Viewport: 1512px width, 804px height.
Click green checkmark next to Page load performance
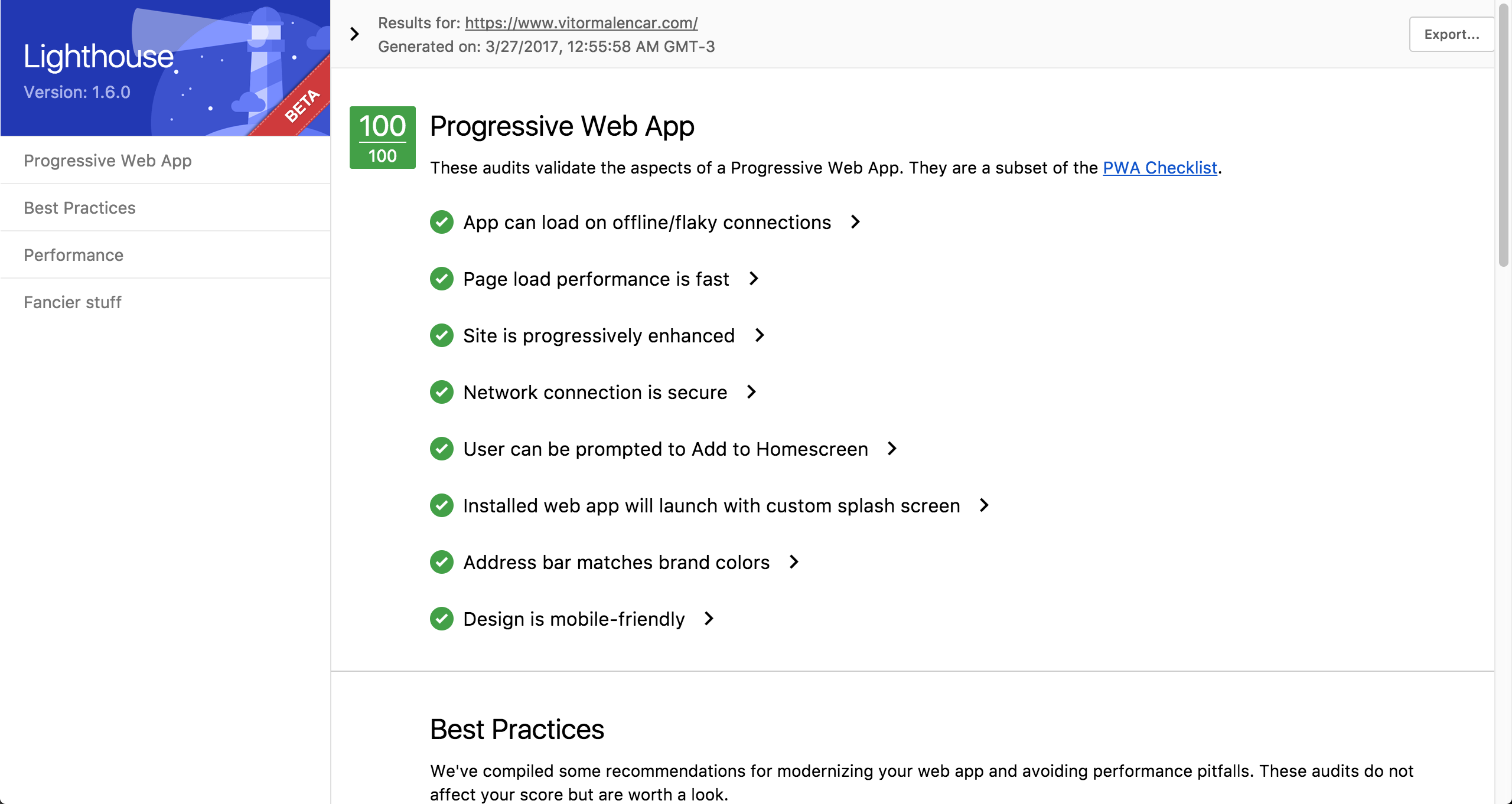pos(441,279)
